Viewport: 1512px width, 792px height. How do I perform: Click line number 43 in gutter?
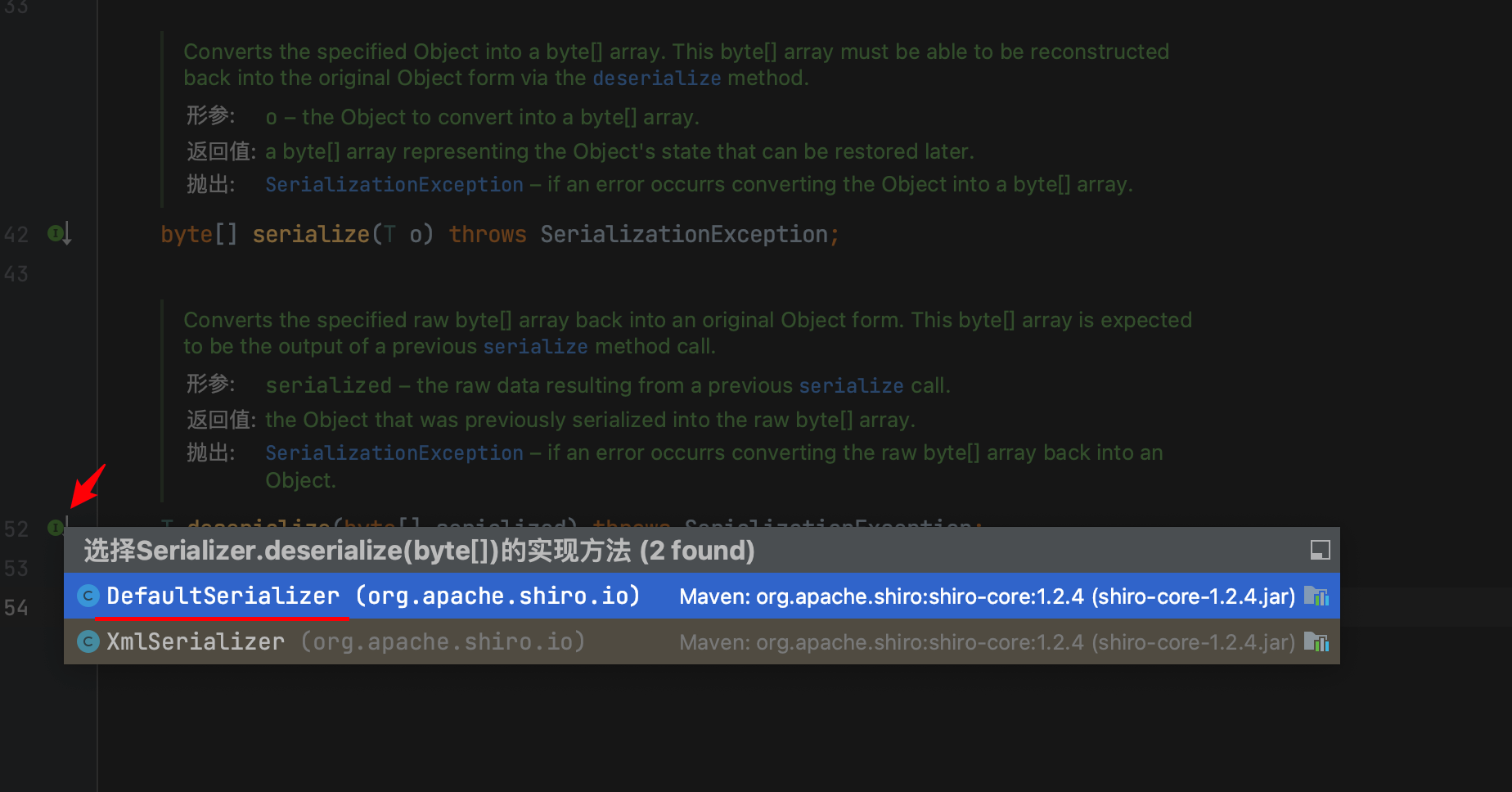[16, 274]
